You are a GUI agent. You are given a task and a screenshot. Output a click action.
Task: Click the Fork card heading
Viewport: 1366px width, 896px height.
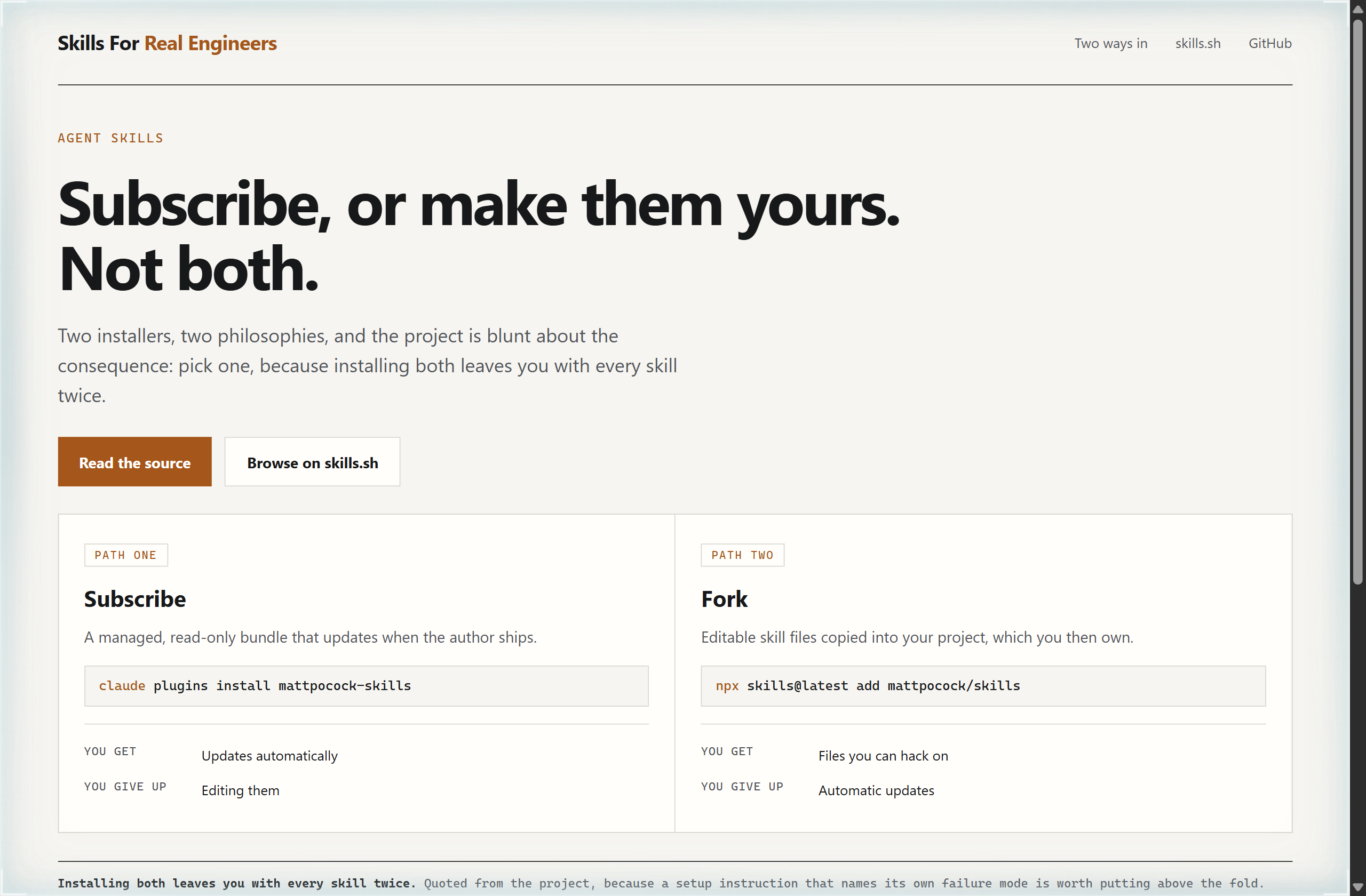tap(724, 599)
